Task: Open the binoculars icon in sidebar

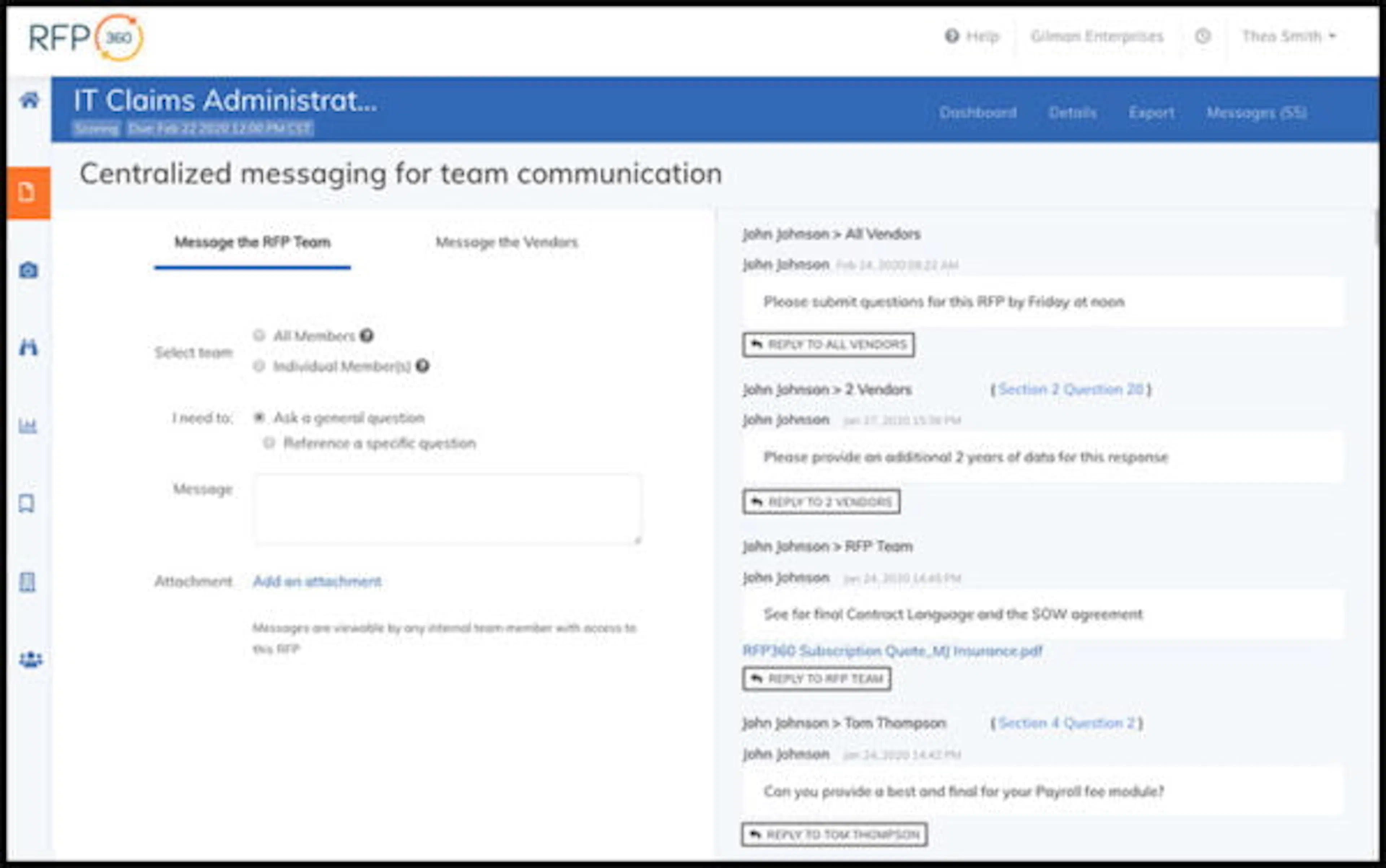Action: 28,347
